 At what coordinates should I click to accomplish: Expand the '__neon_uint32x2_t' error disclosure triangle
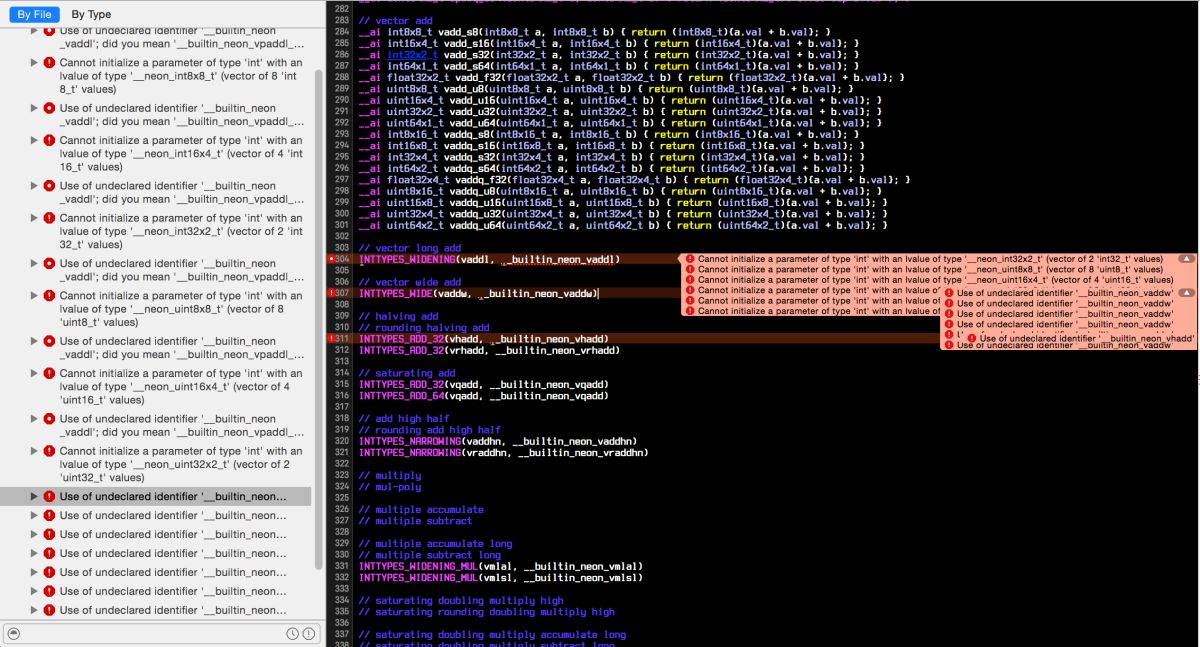[35, 451]
